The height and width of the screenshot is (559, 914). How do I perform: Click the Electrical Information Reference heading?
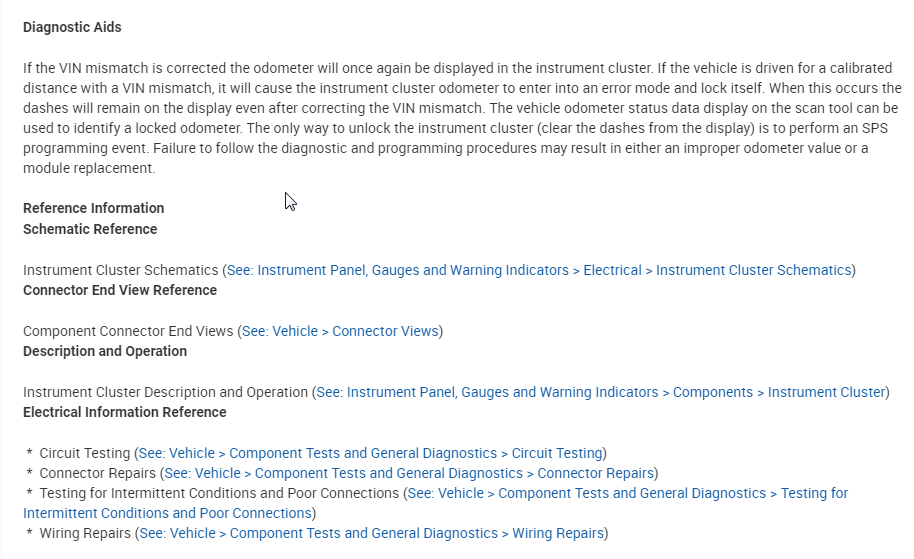pyautogui.click(x=125, y=412)
